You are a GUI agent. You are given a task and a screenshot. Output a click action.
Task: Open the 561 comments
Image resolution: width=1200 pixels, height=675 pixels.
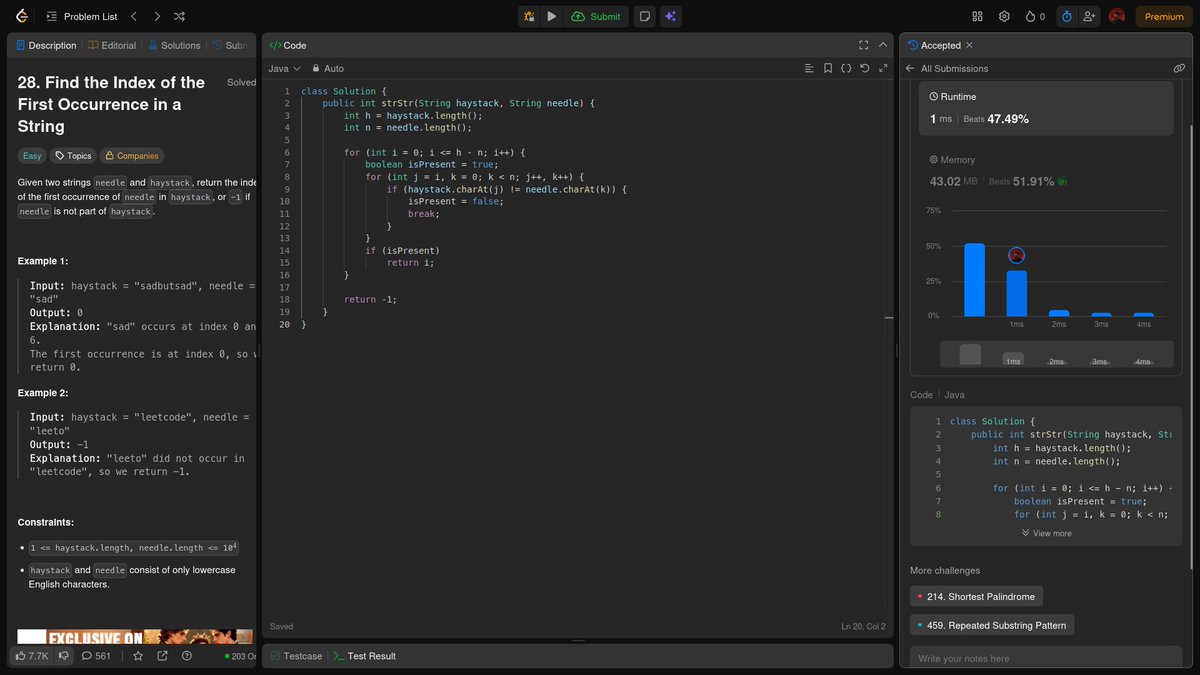tap(96, 656)
